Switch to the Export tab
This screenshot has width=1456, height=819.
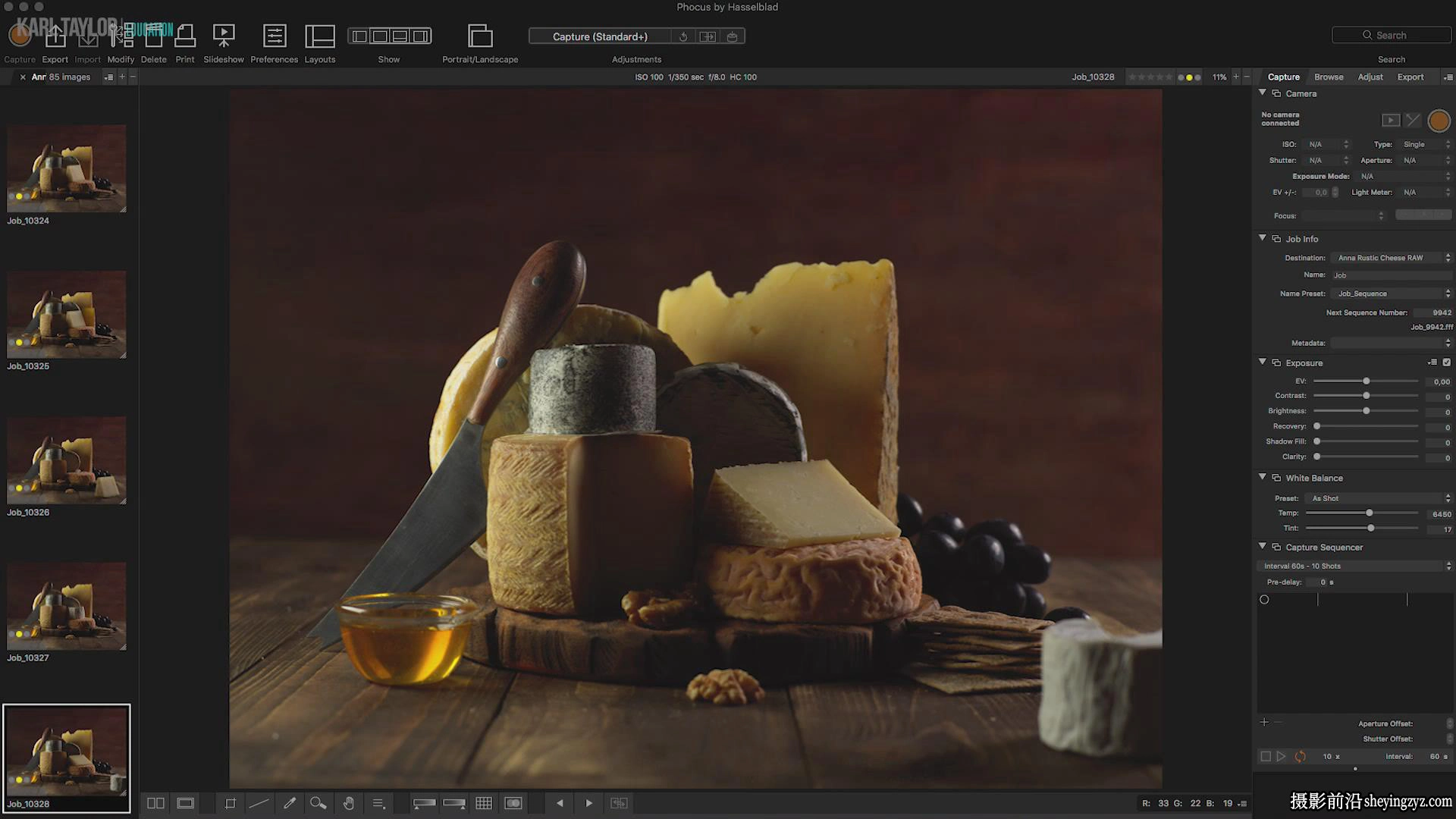[x=1410, y=77]
